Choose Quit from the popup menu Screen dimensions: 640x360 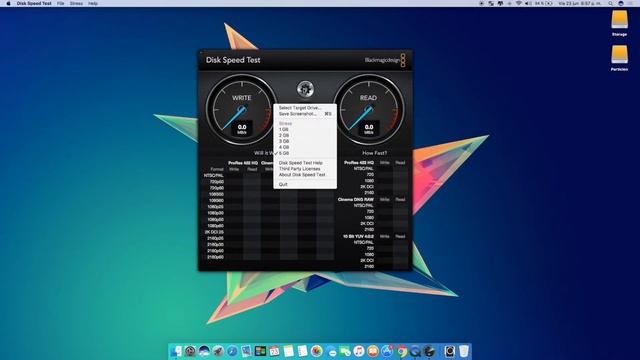[305, 184]
